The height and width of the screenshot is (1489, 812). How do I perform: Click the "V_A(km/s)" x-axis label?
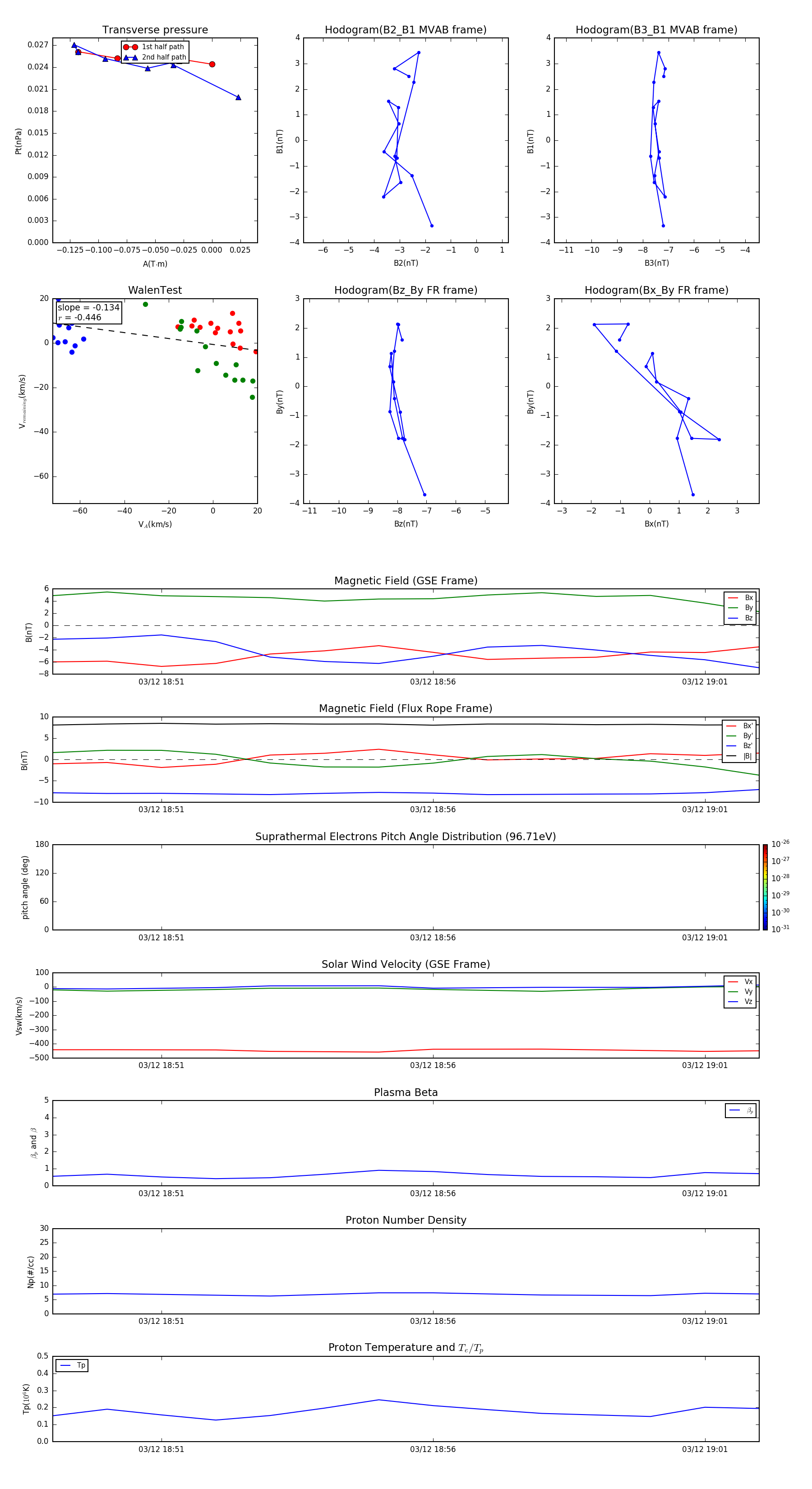tap(155, 524)
